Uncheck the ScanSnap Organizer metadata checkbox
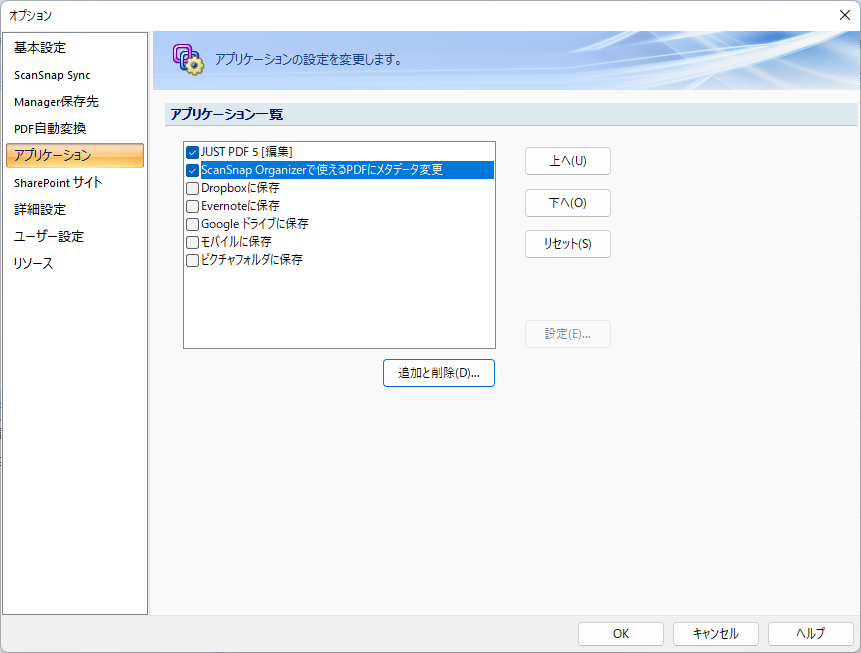This screenshot has width=861, height=653. point(192,170)
